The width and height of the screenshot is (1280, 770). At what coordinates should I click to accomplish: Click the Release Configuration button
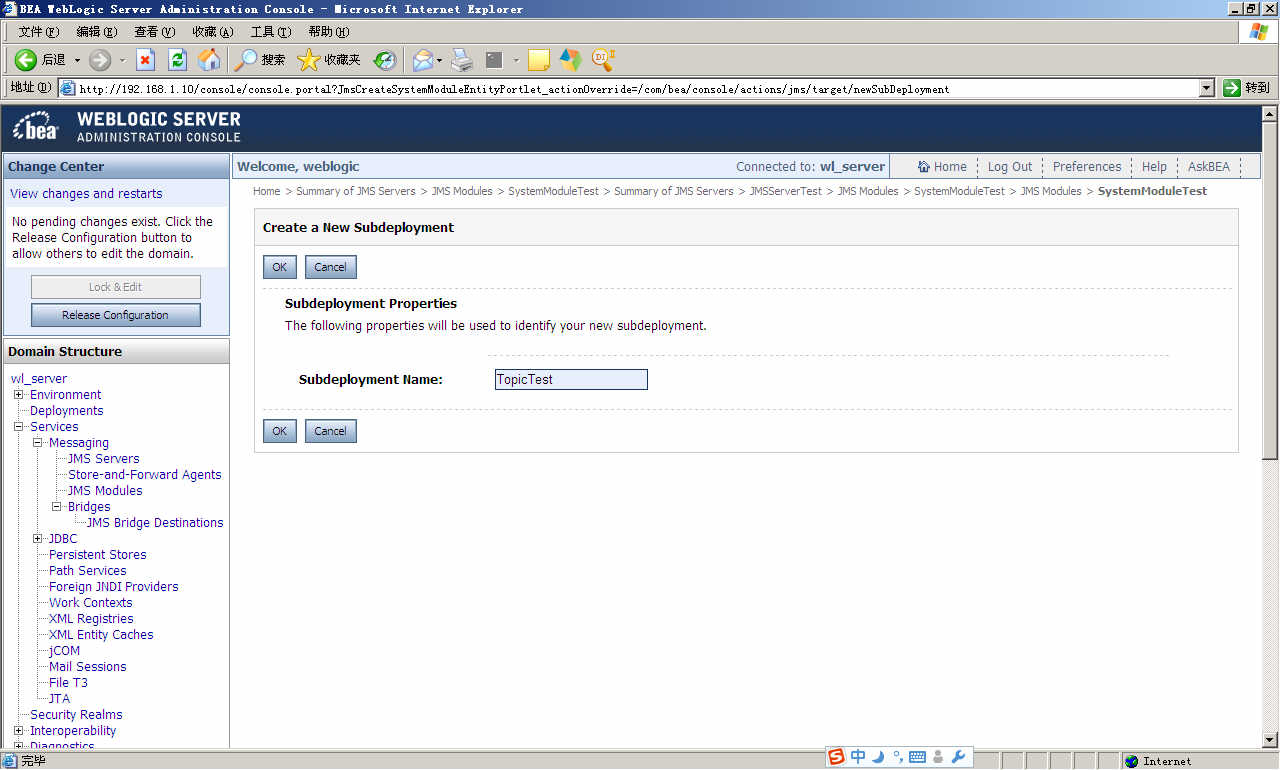click(x=116, y=315)
